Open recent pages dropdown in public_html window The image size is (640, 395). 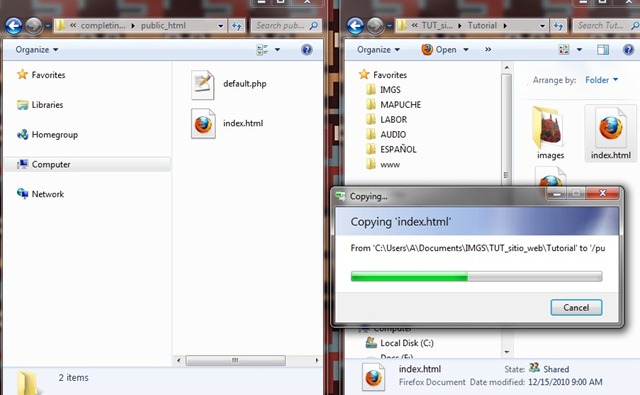pyautogui.click(x=47, y=26)
